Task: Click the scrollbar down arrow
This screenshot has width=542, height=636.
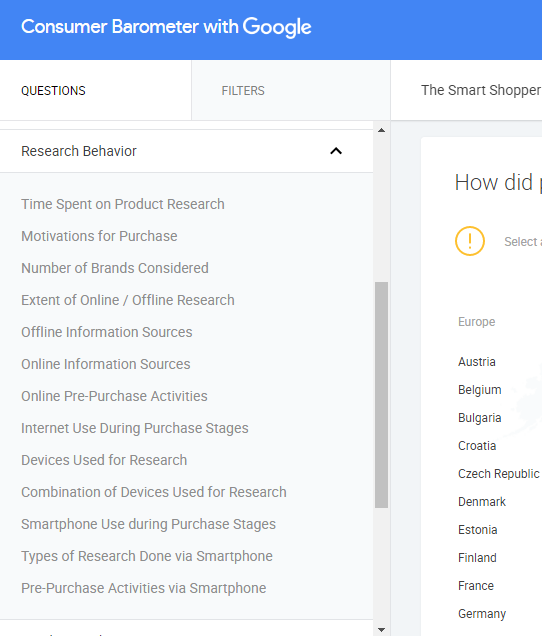Action: point(381,630)
